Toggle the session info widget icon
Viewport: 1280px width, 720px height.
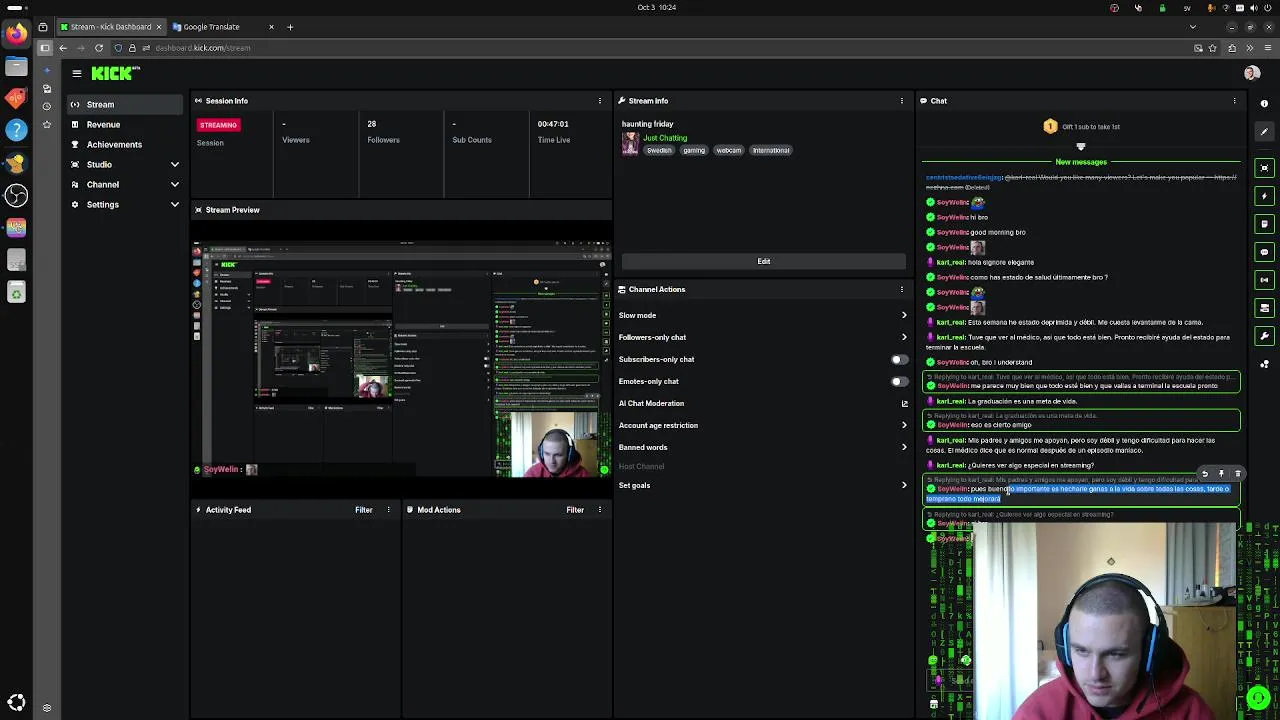tap(1264, 280)
